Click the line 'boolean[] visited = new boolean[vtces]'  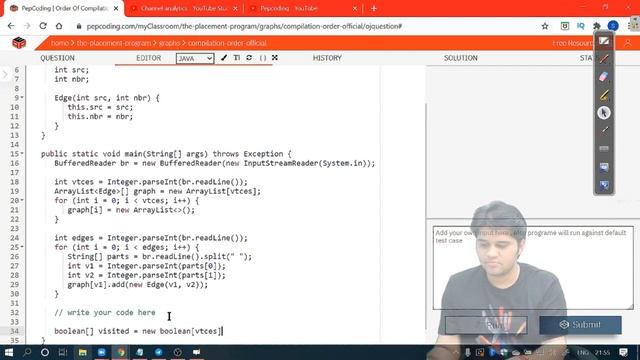138,331
